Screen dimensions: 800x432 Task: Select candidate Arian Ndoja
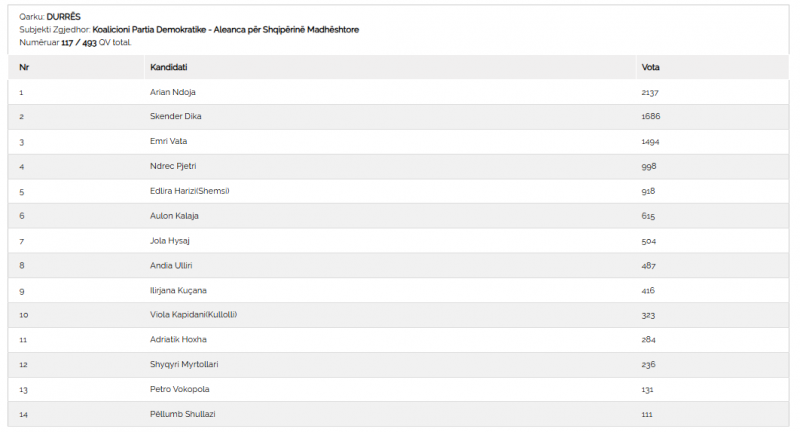click(x=172, y=92)
